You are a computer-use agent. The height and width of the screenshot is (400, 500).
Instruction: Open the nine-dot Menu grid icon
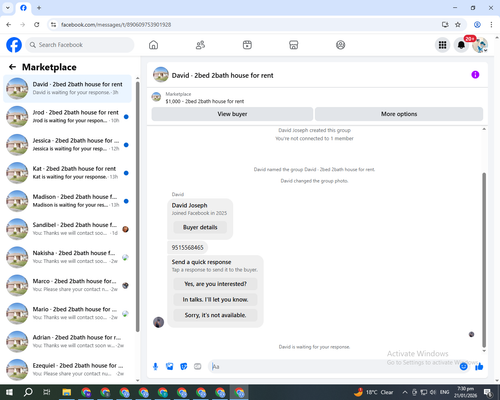tap(442, 45)
